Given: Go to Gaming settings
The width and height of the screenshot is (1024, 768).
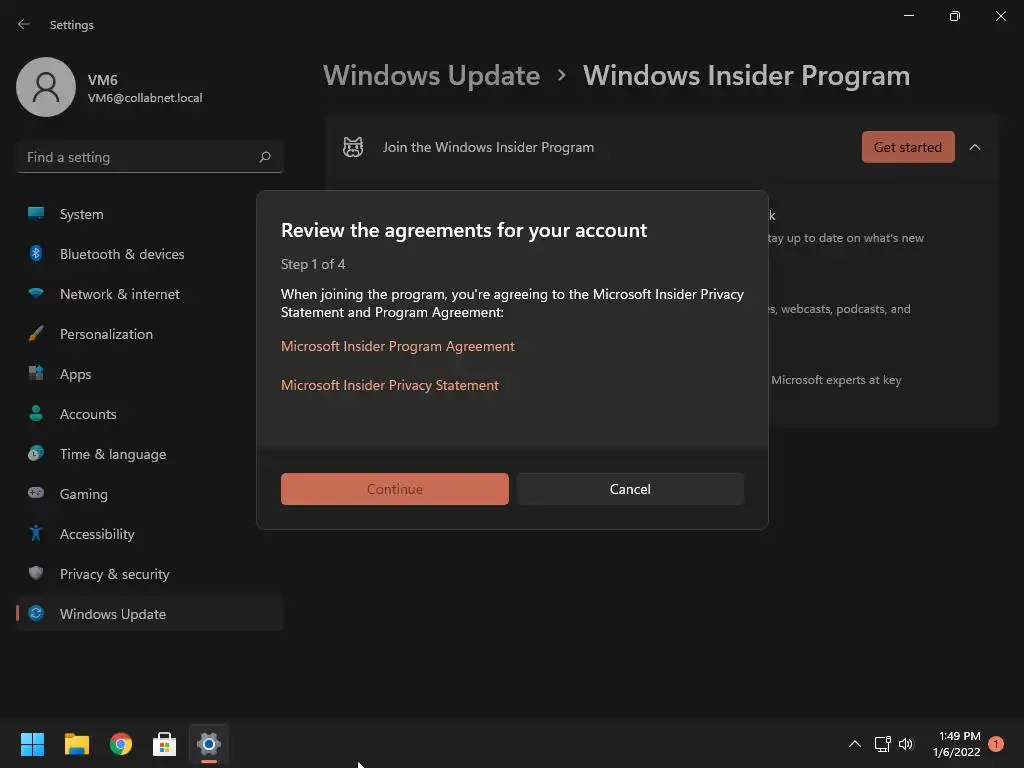Looking at the screenshot, I should [x=150, y=493].
